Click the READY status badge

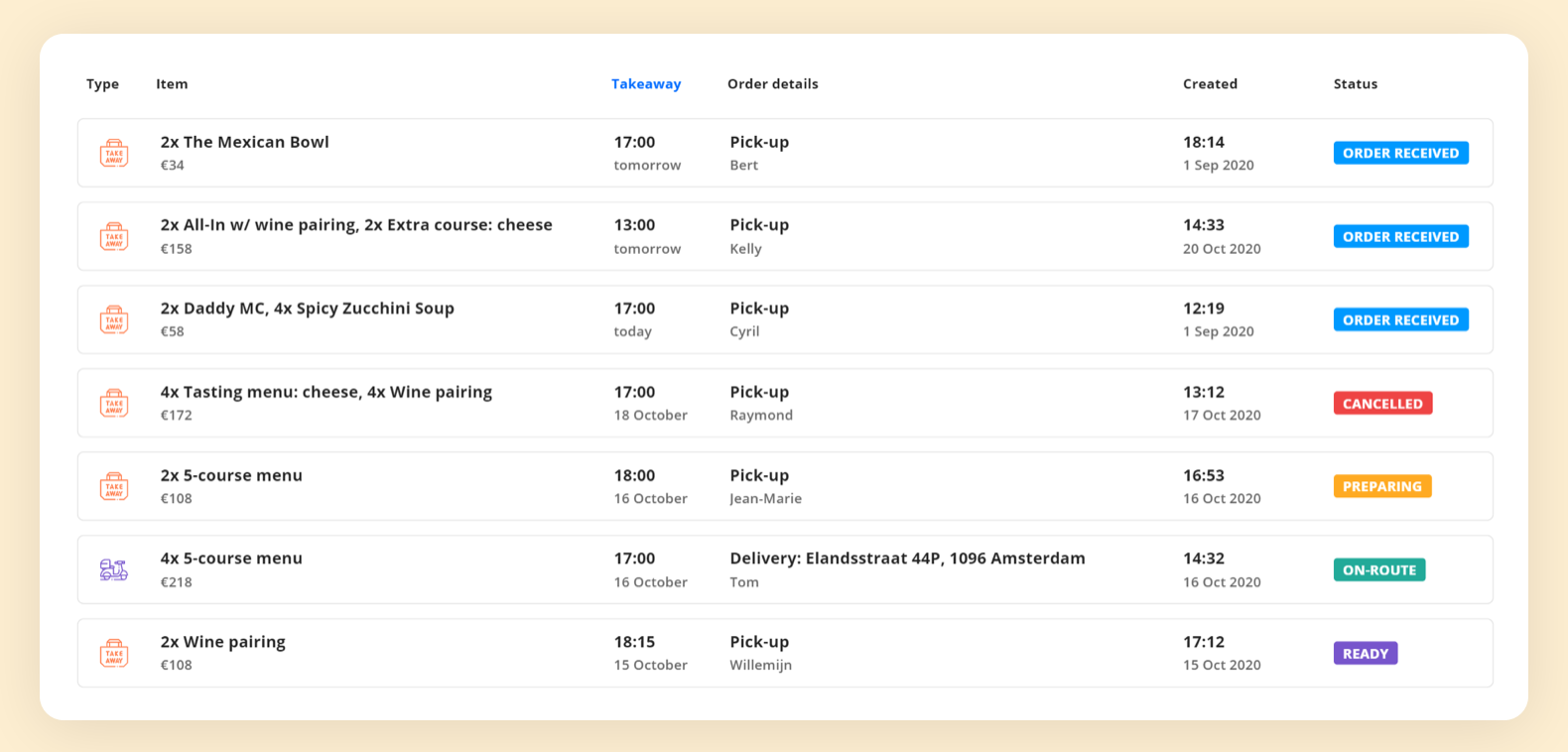1366,653
